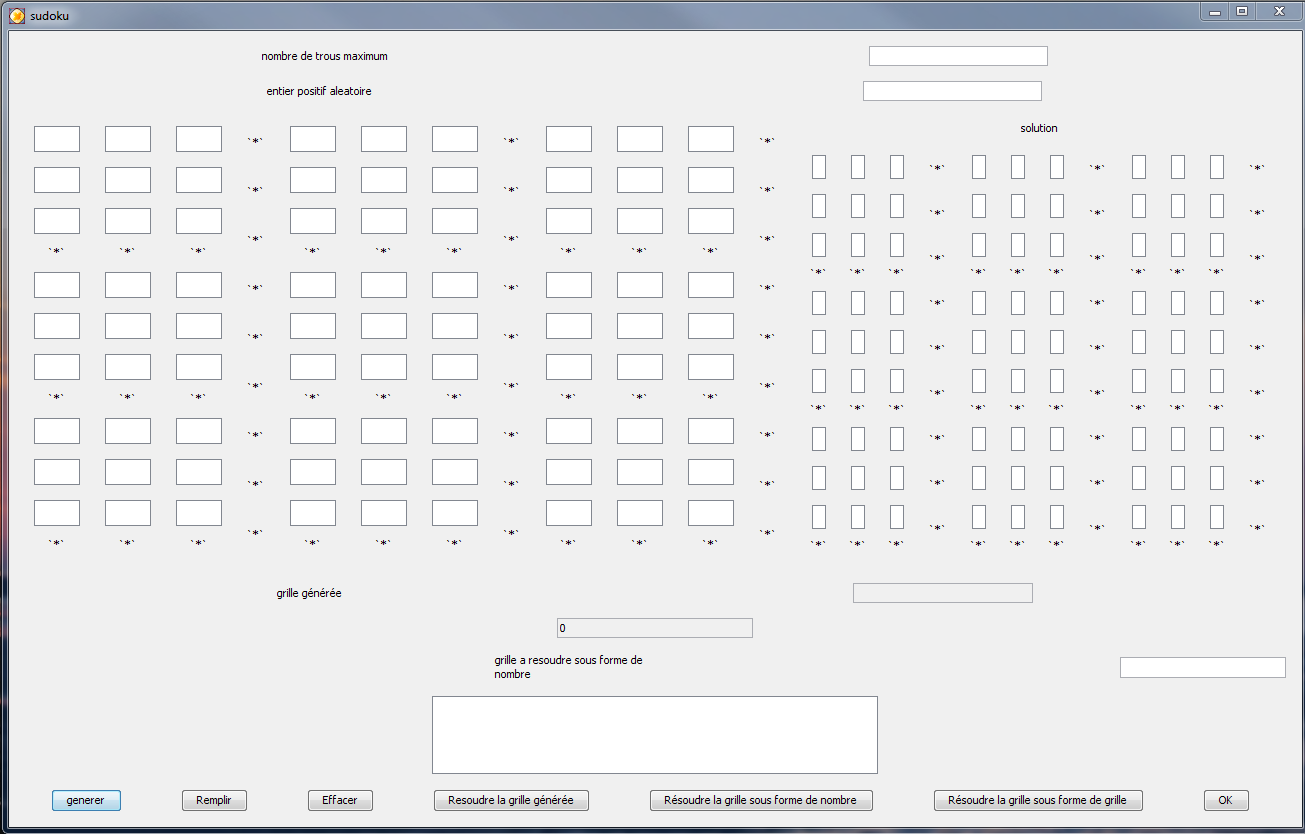Select top-left cell of the left puzzle grid
Viewport: 1305px width, 834px height.
coord(57,139)
